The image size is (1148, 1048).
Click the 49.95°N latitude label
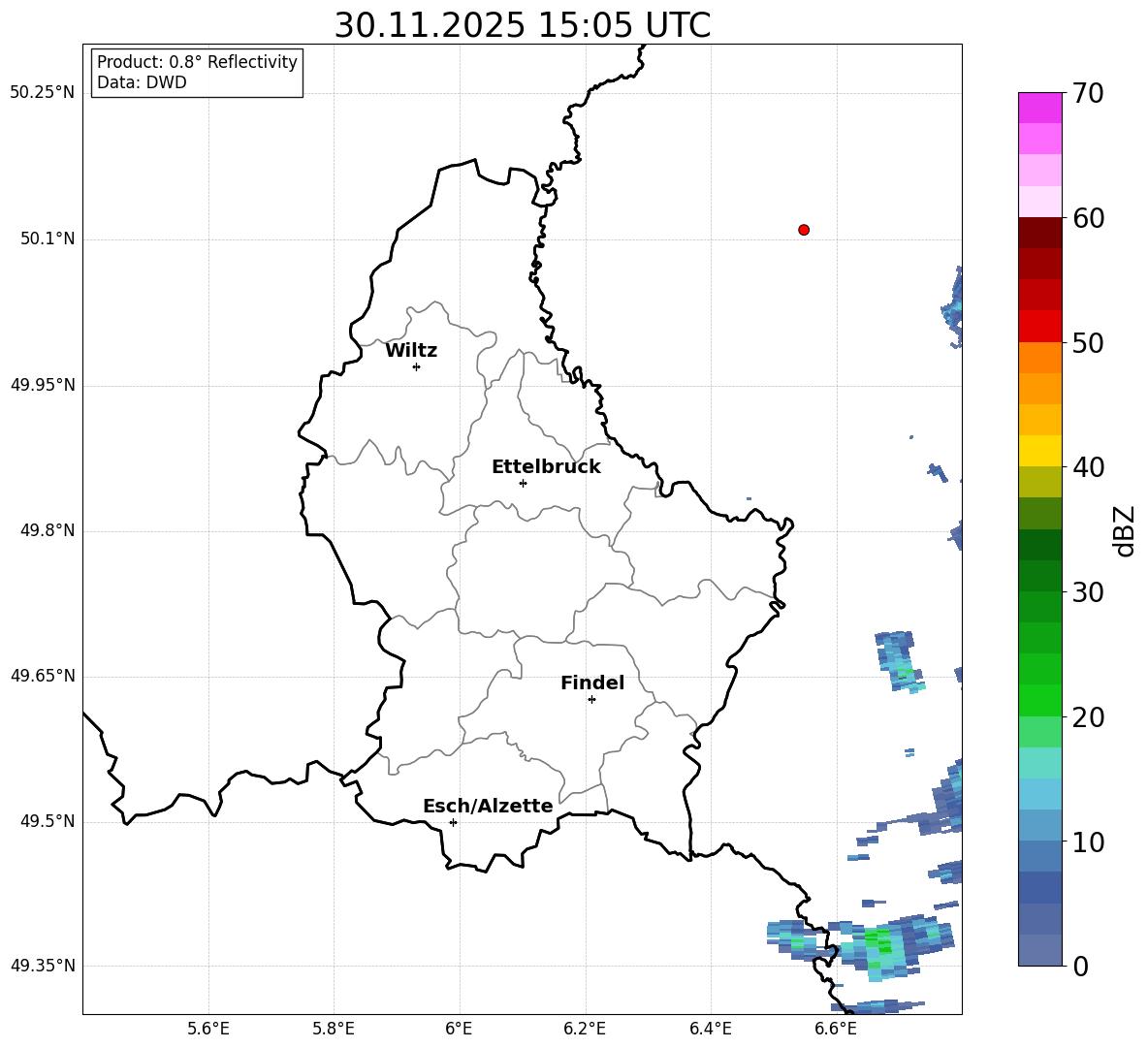pyautogui.click(x=43, y=385)
